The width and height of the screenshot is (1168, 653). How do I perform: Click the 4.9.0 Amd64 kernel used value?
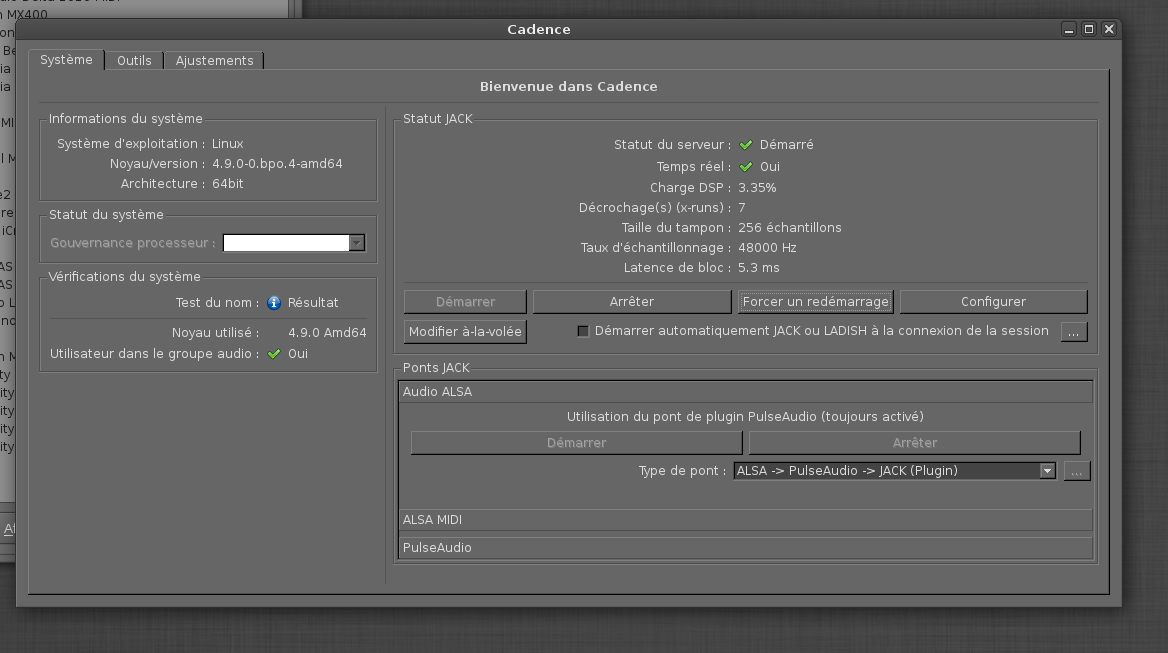tap(327, 333)
